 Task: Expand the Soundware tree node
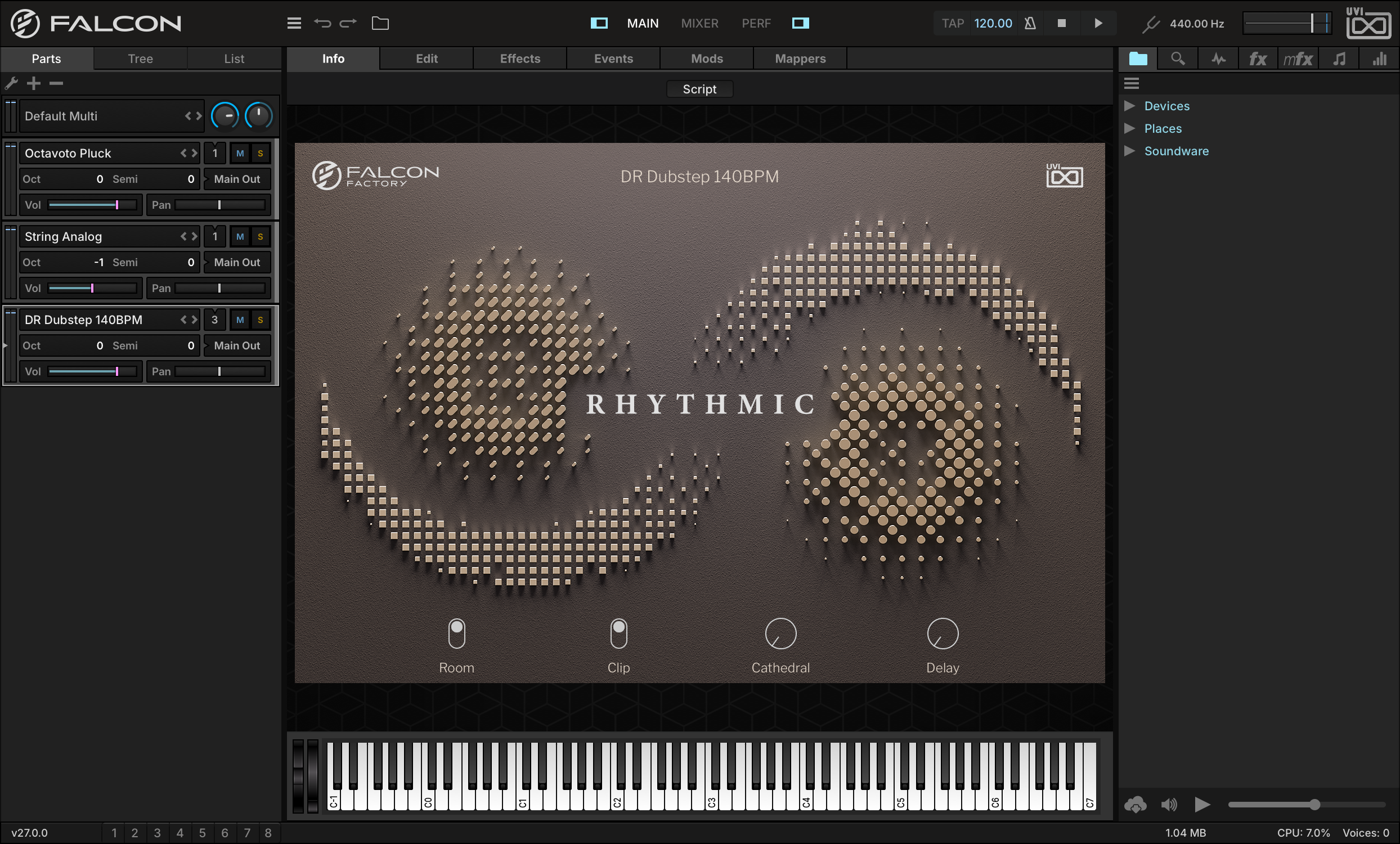pos(1129,151)
